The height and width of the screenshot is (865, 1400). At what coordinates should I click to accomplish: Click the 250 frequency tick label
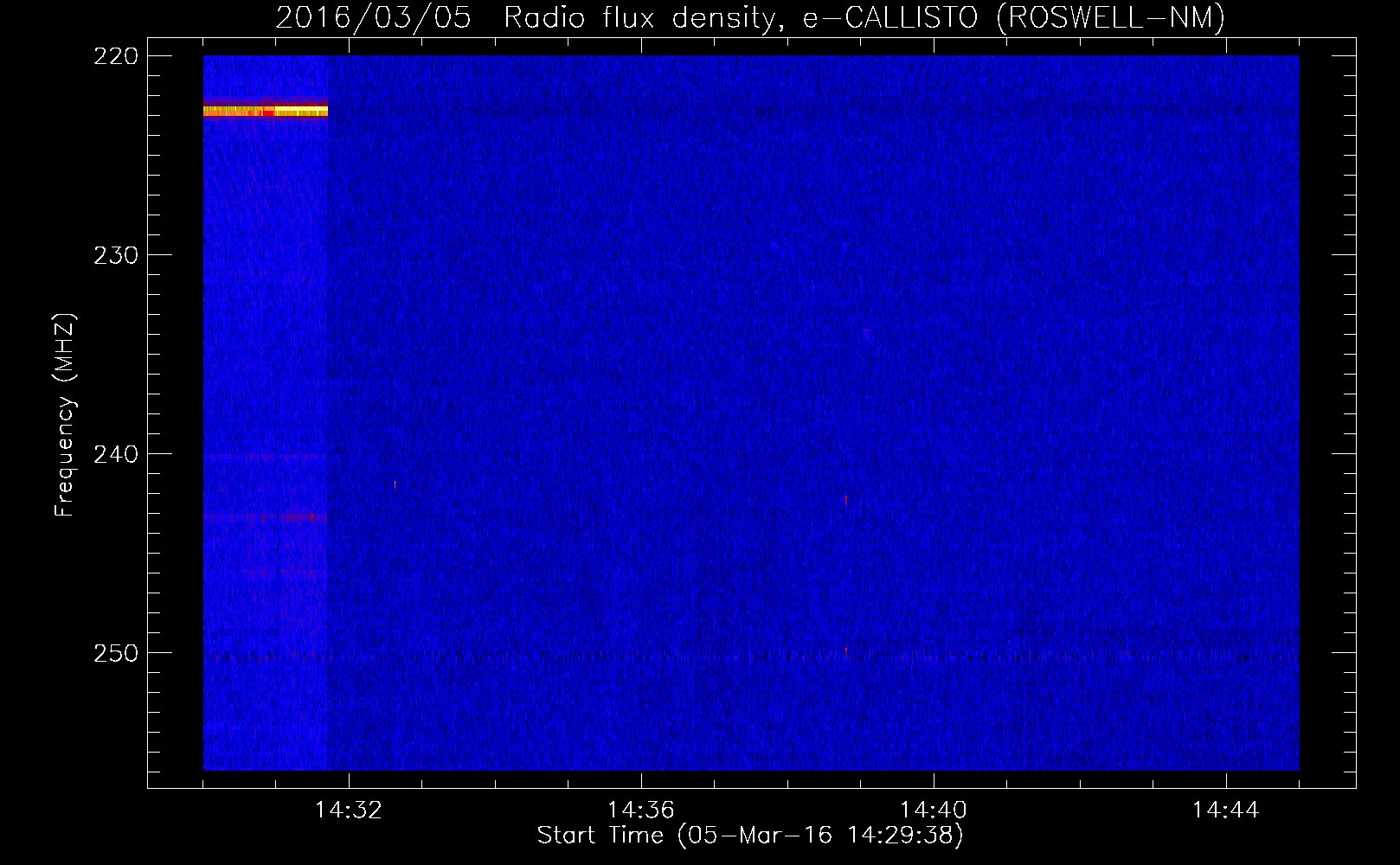point(116,653)
